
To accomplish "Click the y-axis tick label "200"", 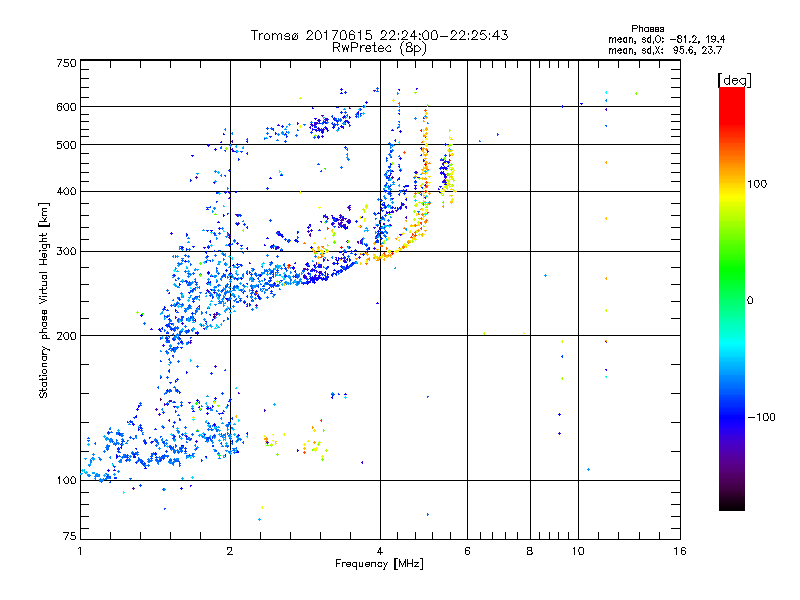I will (x=66, y=336).
